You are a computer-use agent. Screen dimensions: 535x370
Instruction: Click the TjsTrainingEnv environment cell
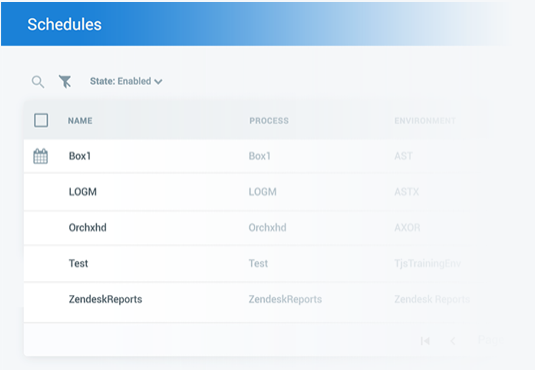click(428, 264)
